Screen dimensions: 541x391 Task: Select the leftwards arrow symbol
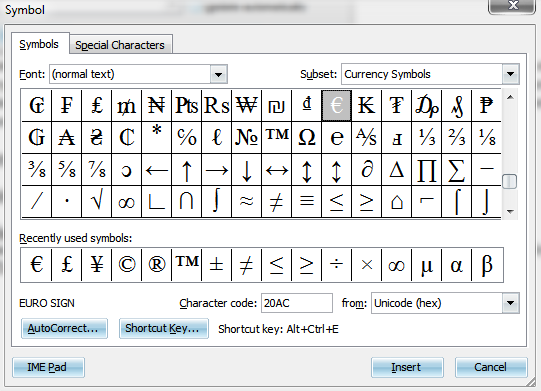tap(156, 169)
